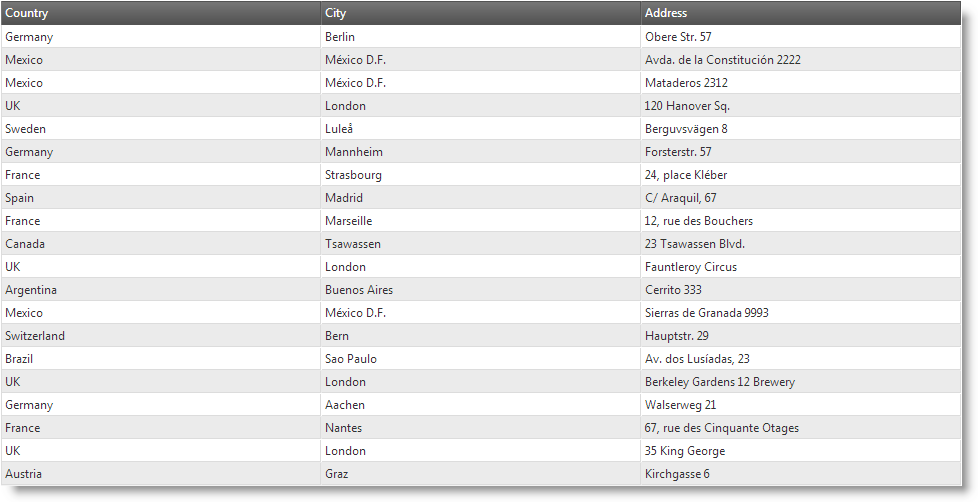This screenshot has height=502, width=978.
Task: Click the 12, rue des Bouchers cell
Action: pos(699,221)
